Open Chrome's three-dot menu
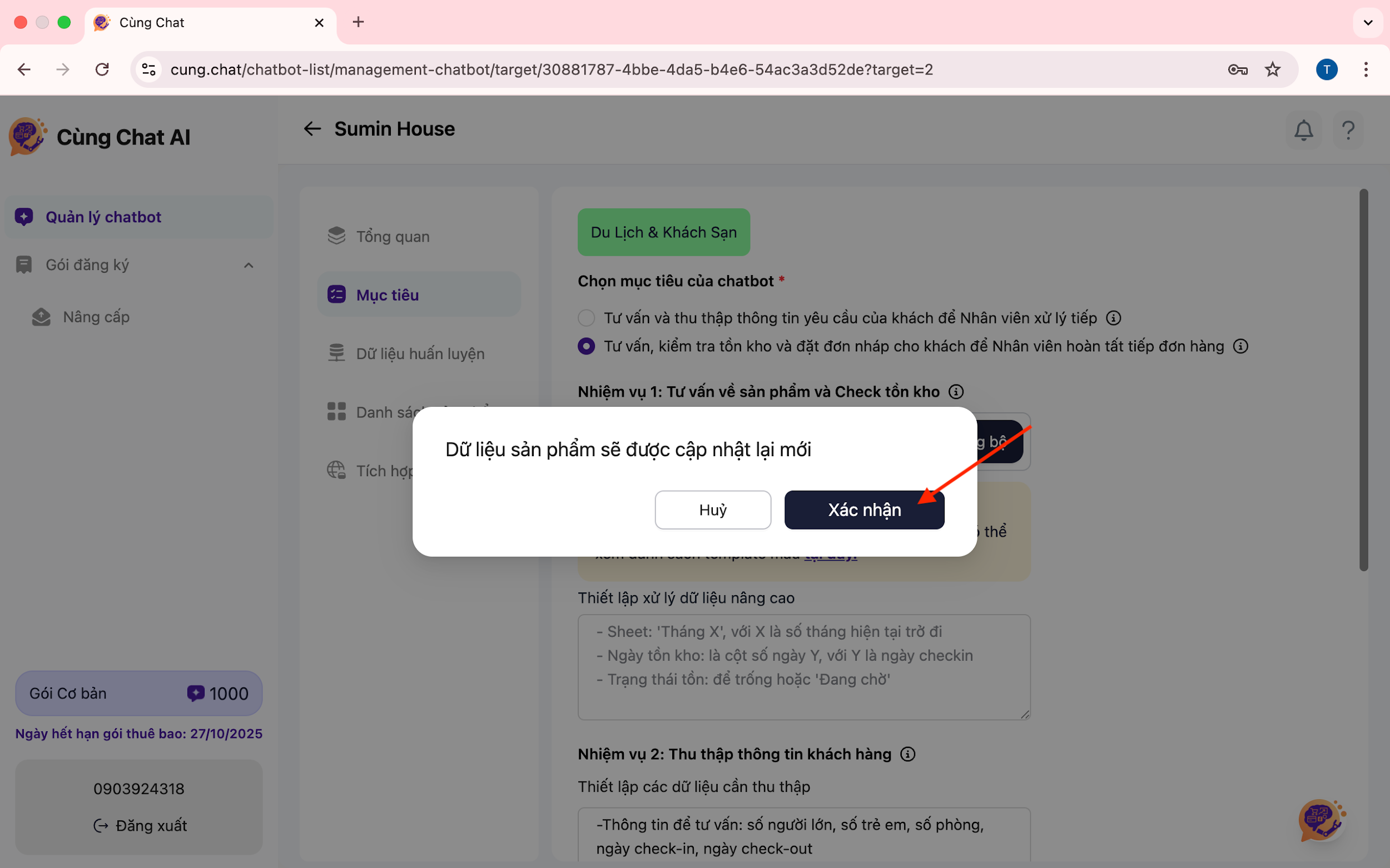Image resolution: width=1390 pixels, height=868 pixels. click(x=1366, y=69)
